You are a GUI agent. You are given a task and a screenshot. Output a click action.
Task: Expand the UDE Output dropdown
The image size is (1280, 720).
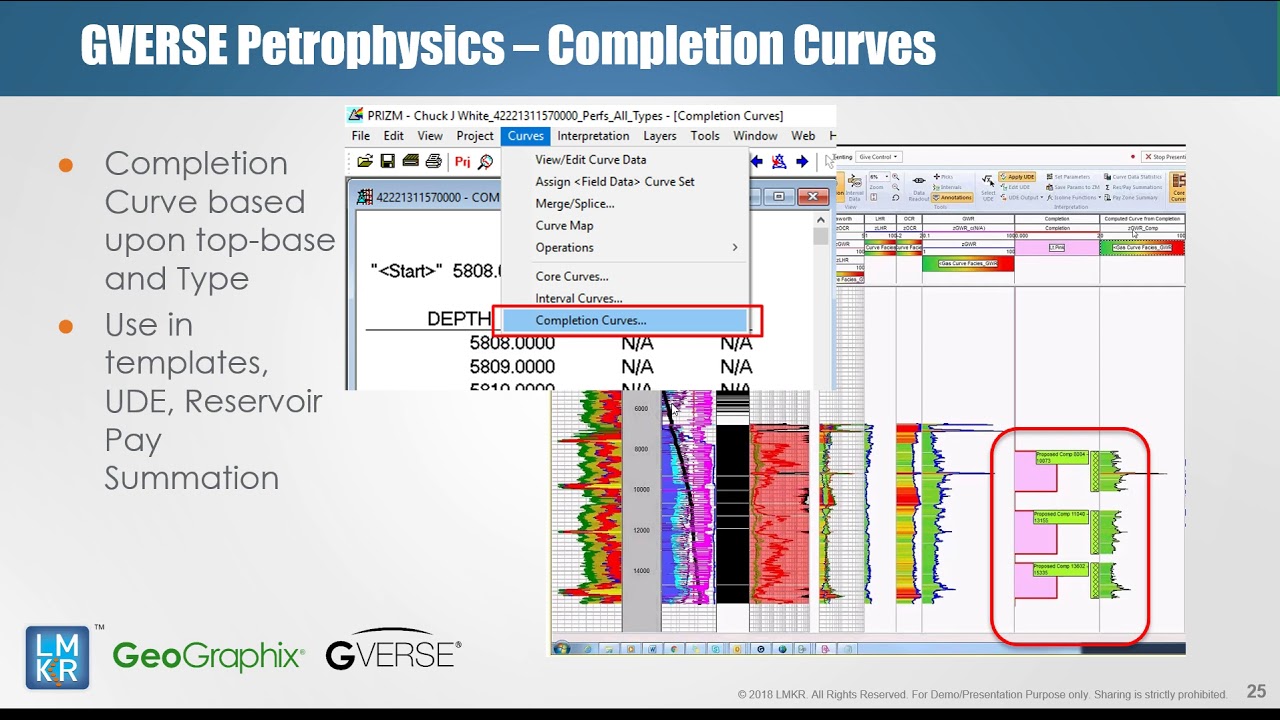(1023, 198)
